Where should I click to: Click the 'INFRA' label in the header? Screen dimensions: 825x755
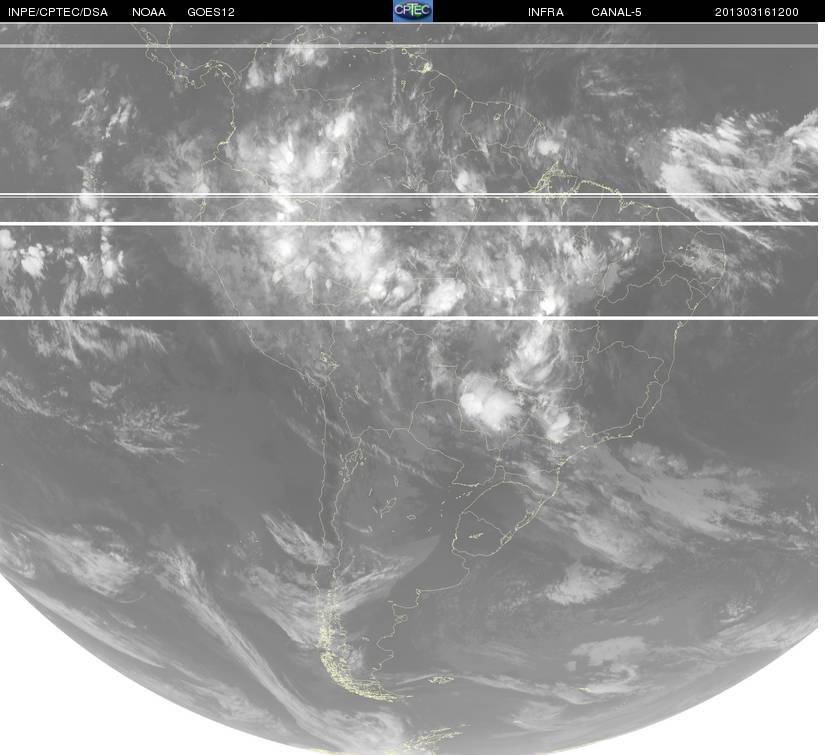546,12
